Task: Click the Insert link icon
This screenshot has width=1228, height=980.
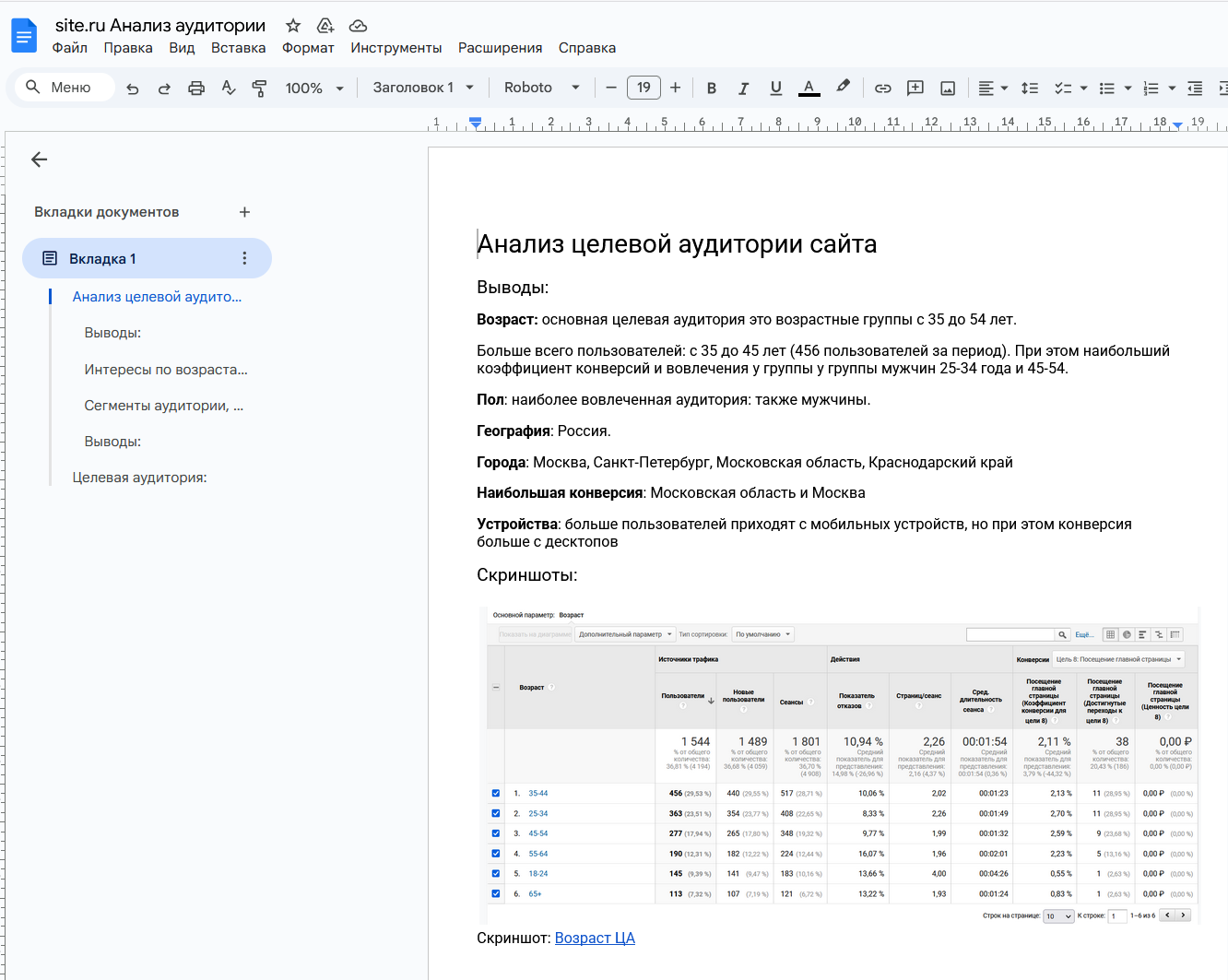Action: point(882,89)
